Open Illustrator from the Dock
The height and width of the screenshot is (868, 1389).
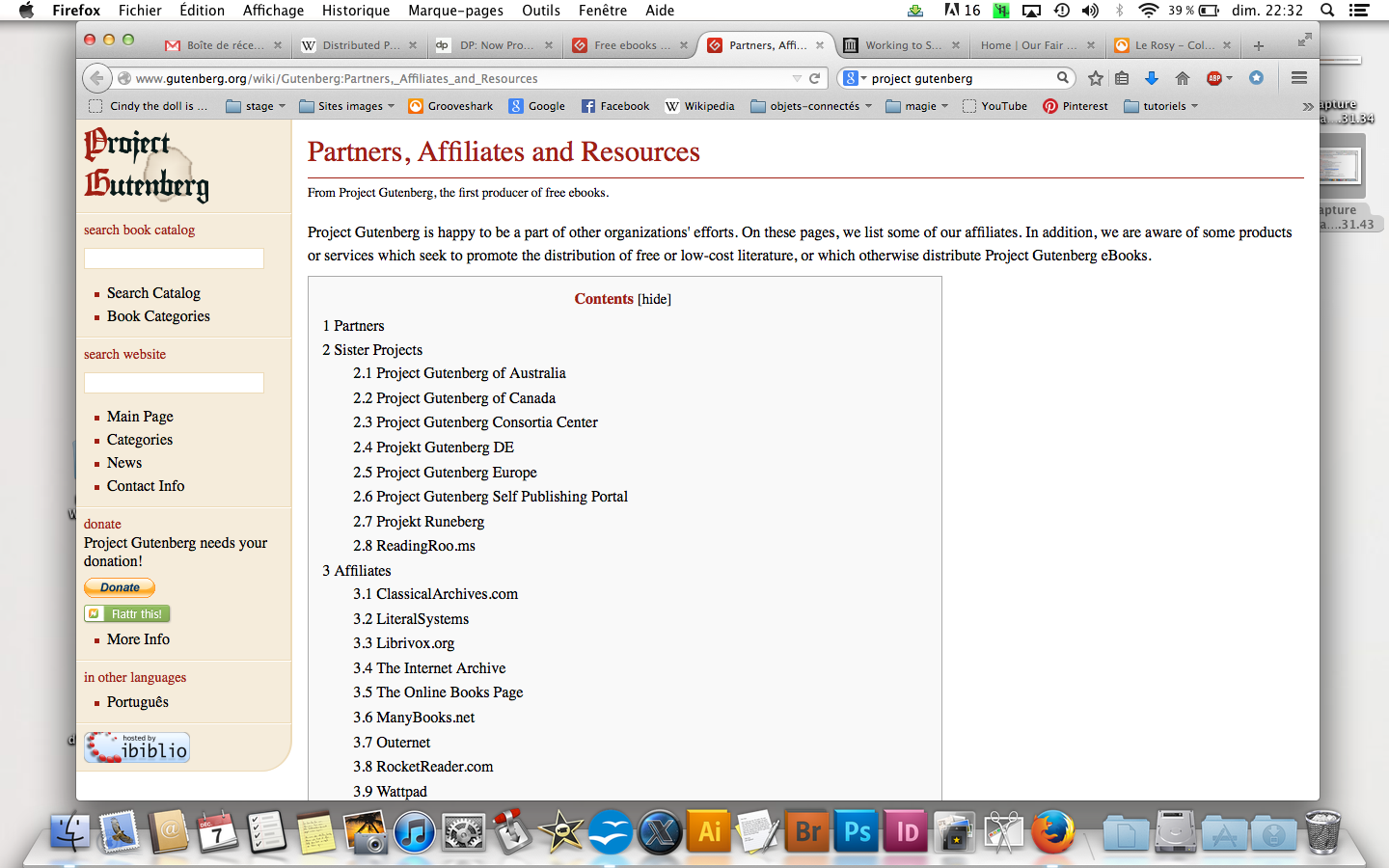(710, 831)
